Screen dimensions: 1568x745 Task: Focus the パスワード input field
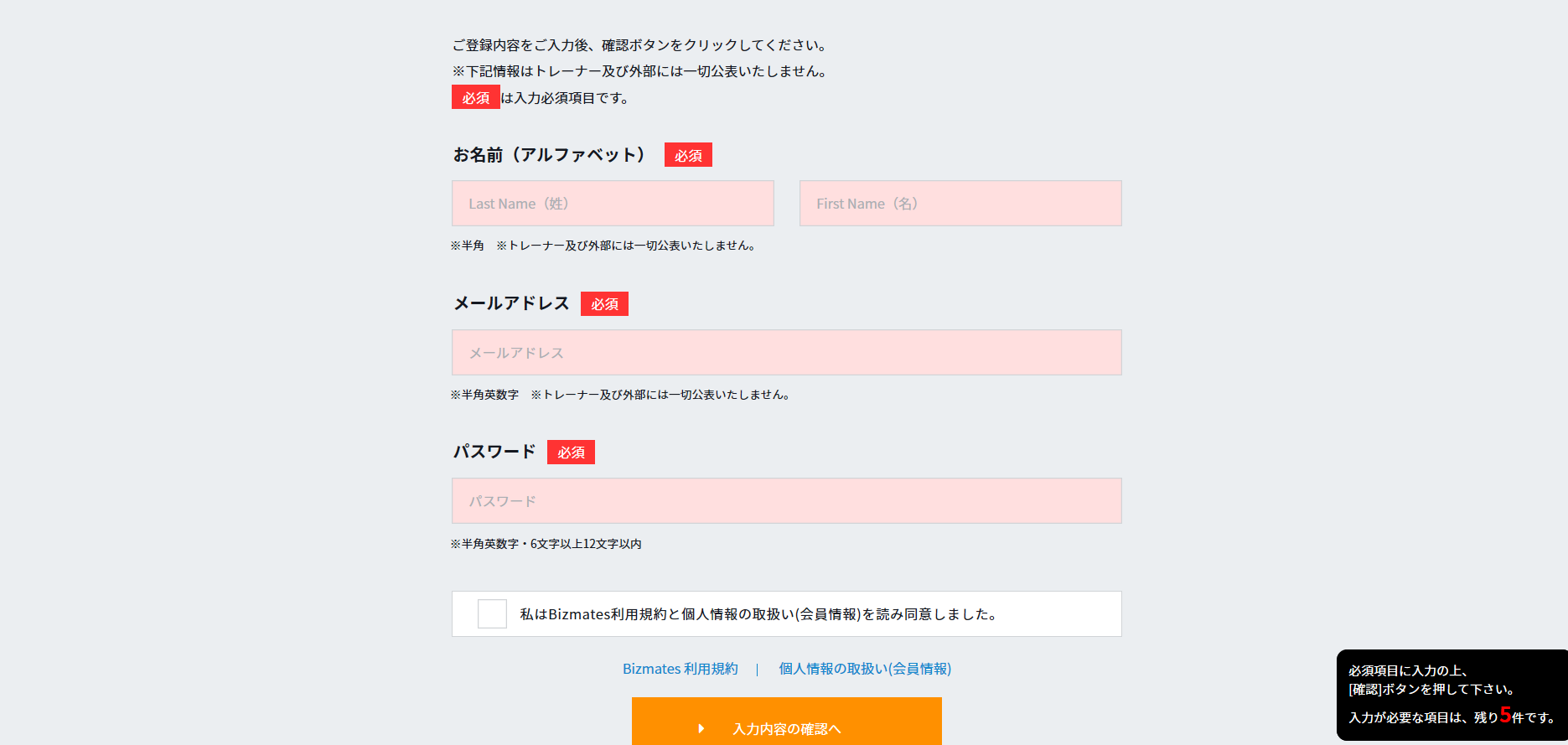click(x=786, y=501)
